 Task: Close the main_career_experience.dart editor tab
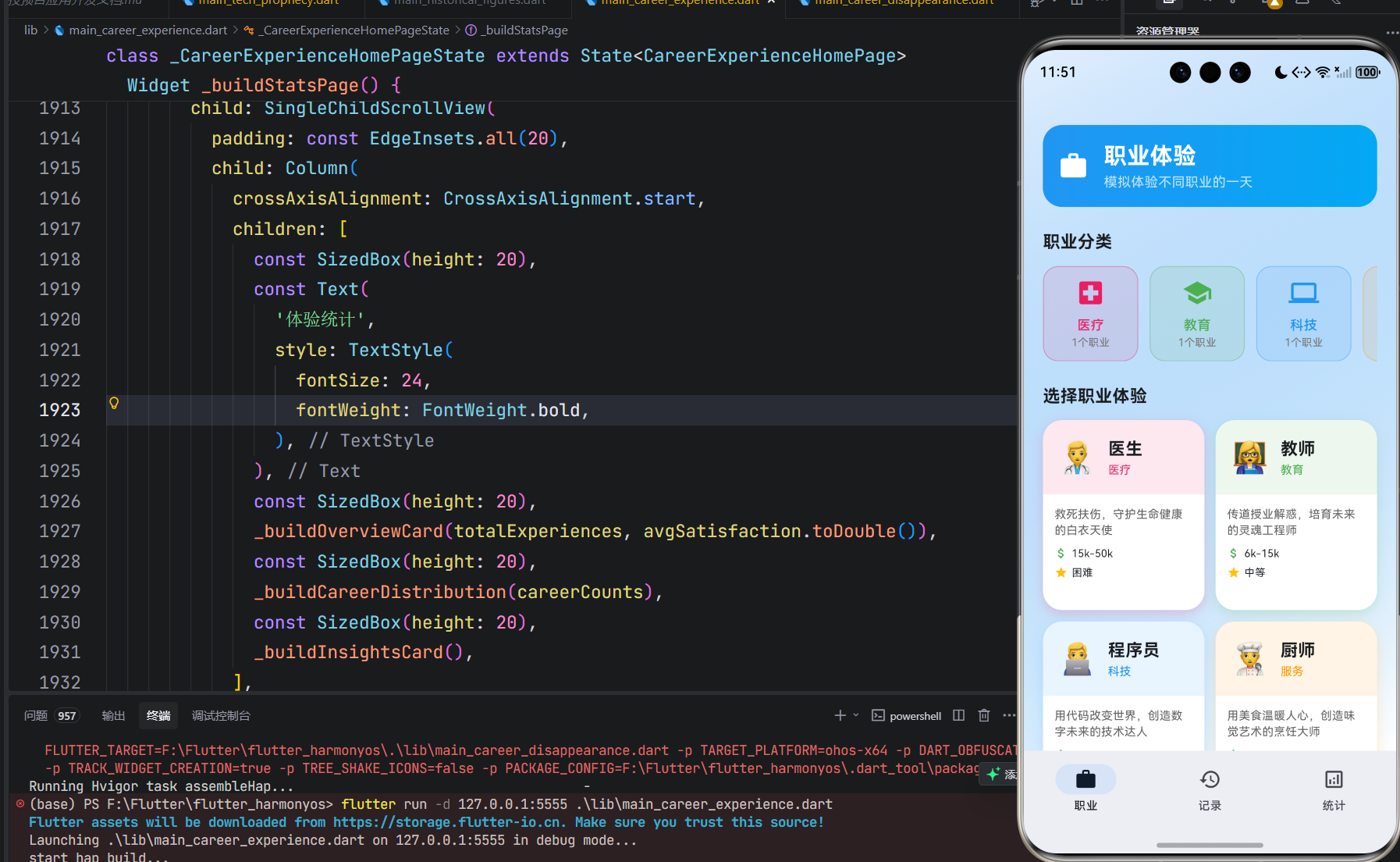[771, 2]
